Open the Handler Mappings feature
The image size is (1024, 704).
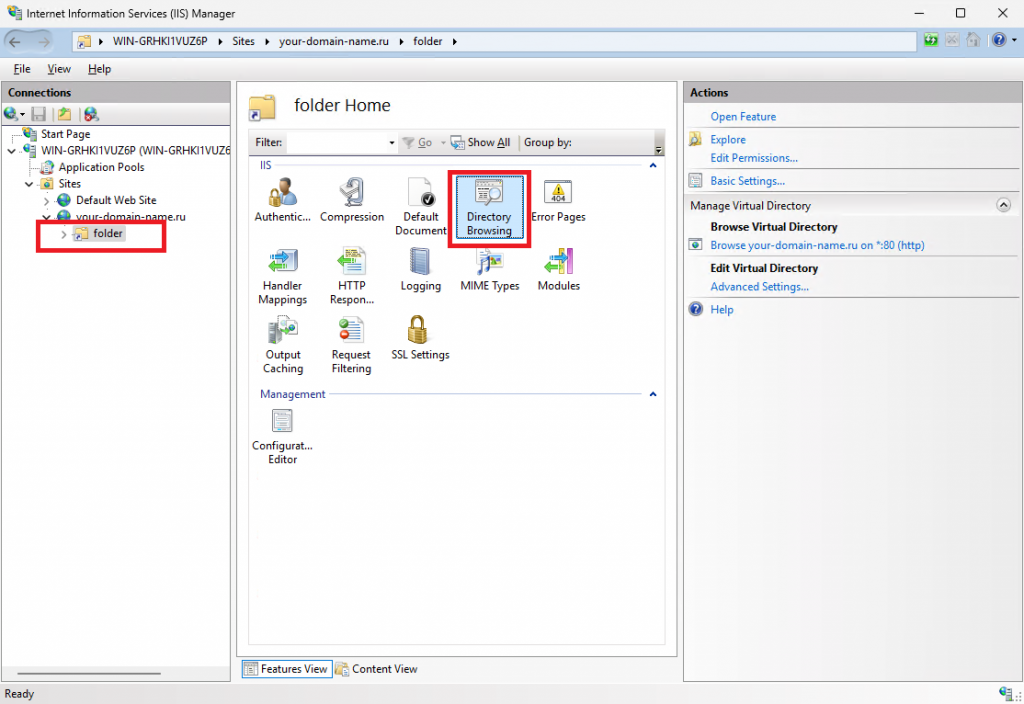tap(282, 276)
